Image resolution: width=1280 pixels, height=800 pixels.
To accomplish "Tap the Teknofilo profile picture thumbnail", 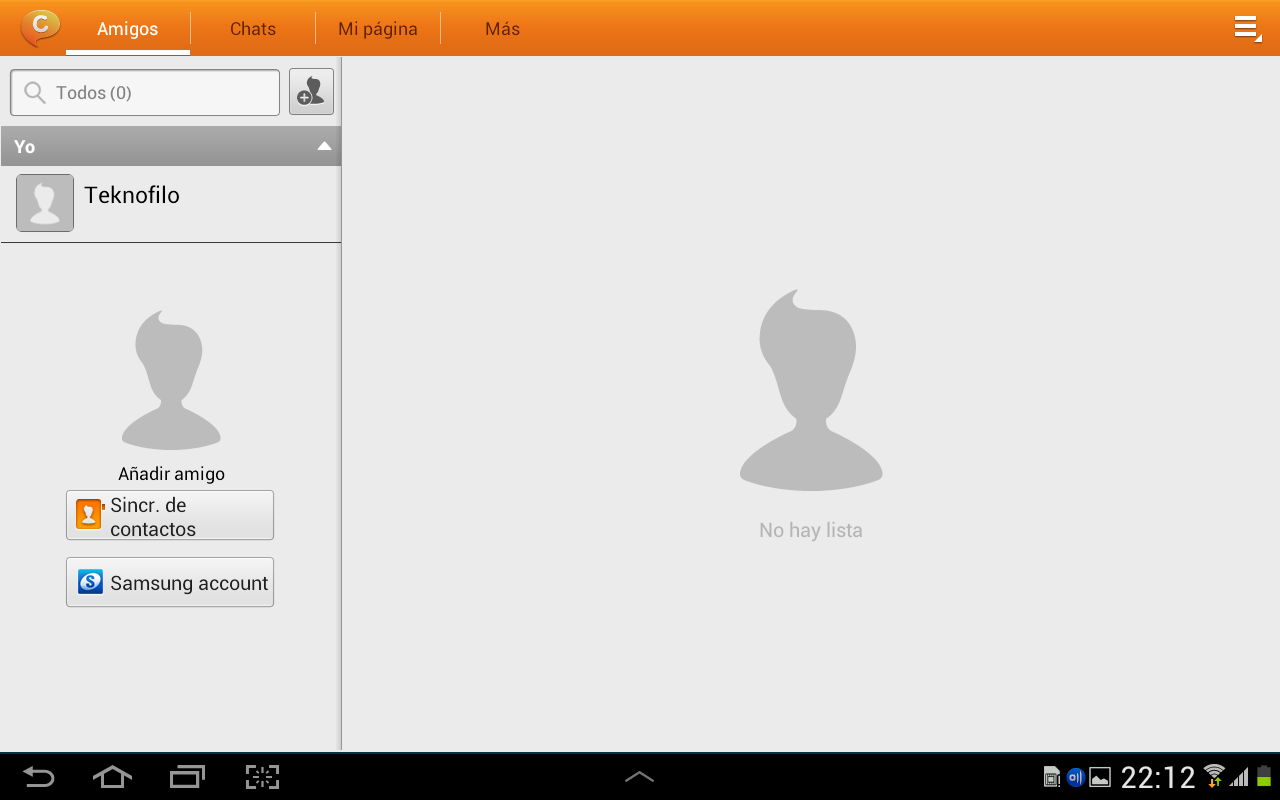I will (45, 203).
